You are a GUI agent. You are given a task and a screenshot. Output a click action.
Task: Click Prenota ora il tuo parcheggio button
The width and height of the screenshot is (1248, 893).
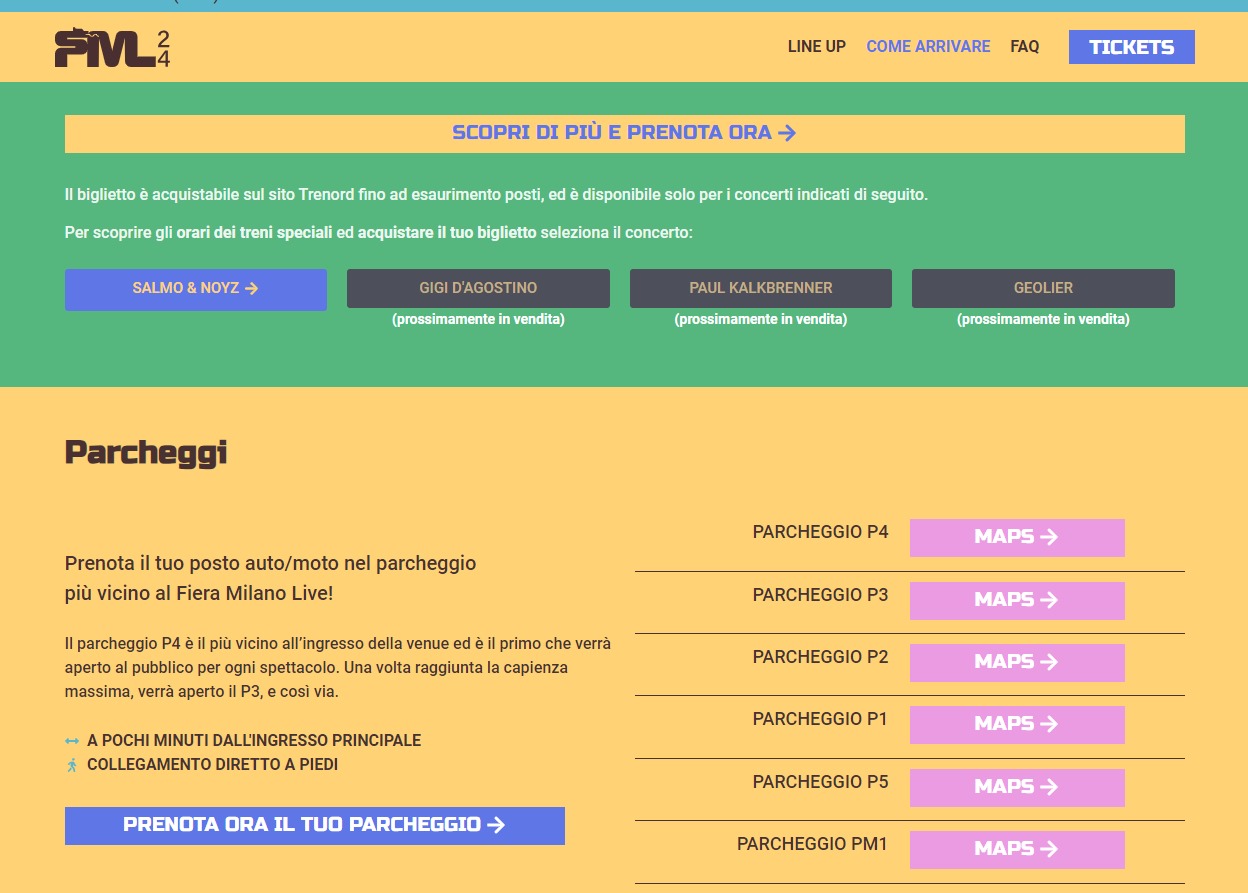pos(314,825)
